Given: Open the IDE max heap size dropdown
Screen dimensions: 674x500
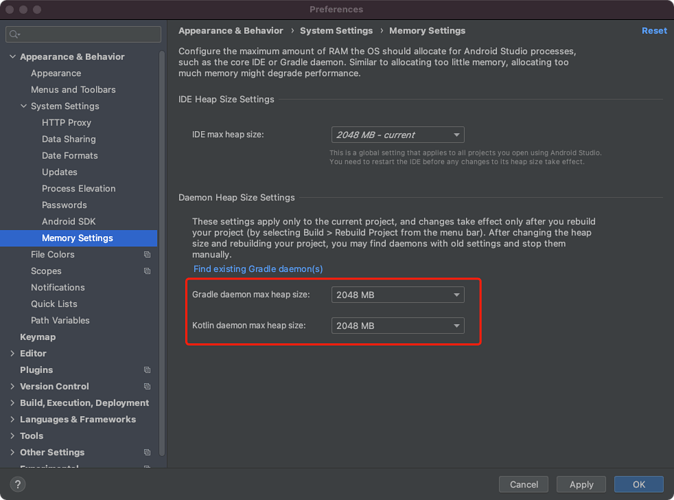Looking at the screenshot, I should click(398, 135).
